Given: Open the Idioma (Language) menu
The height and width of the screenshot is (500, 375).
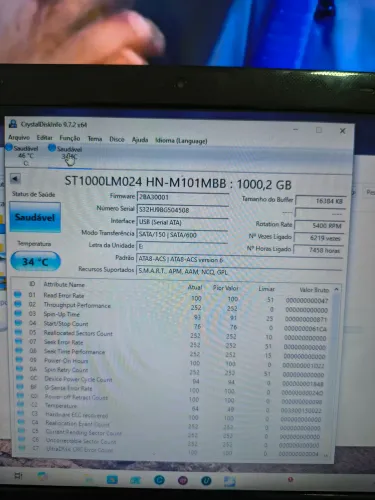Looking at the screenshot, I should (181, 141).
